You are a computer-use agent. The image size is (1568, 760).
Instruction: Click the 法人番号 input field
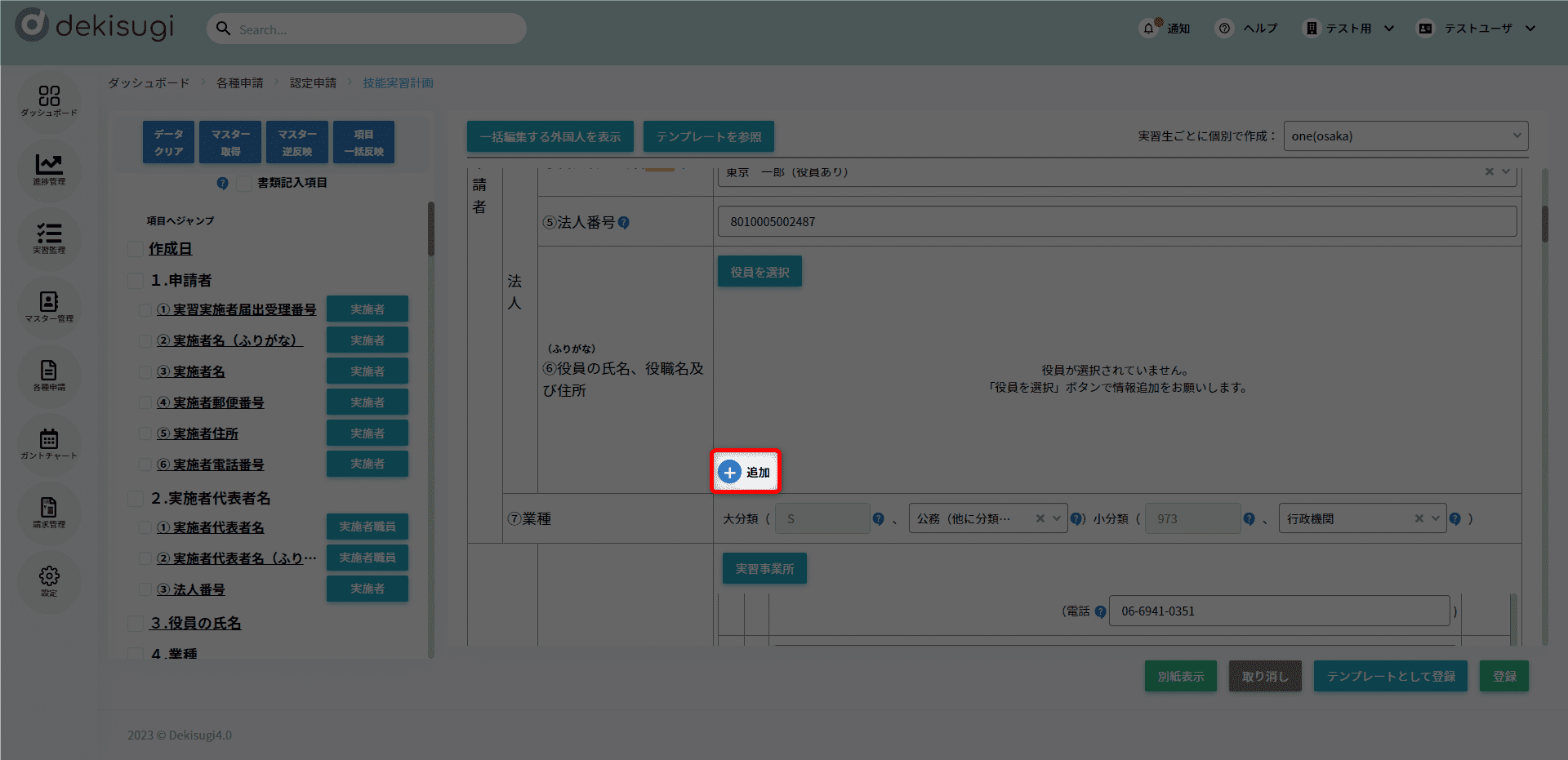[x=1116, y=222]
